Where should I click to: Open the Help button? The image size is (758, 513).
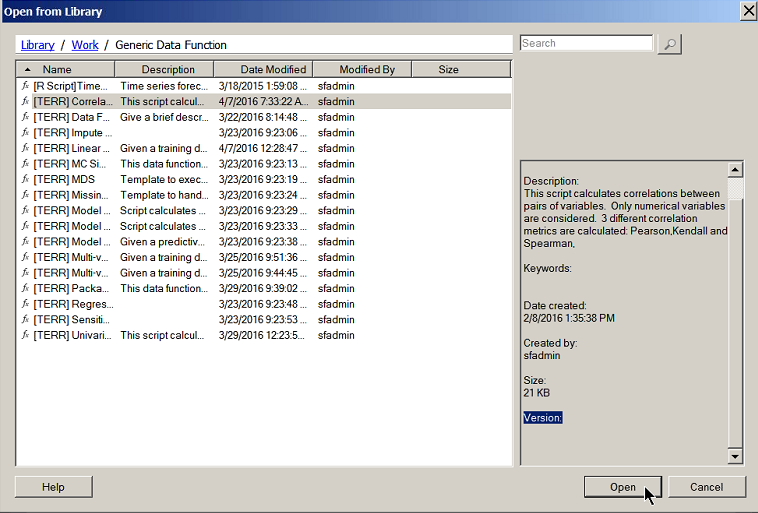[53, 487]
